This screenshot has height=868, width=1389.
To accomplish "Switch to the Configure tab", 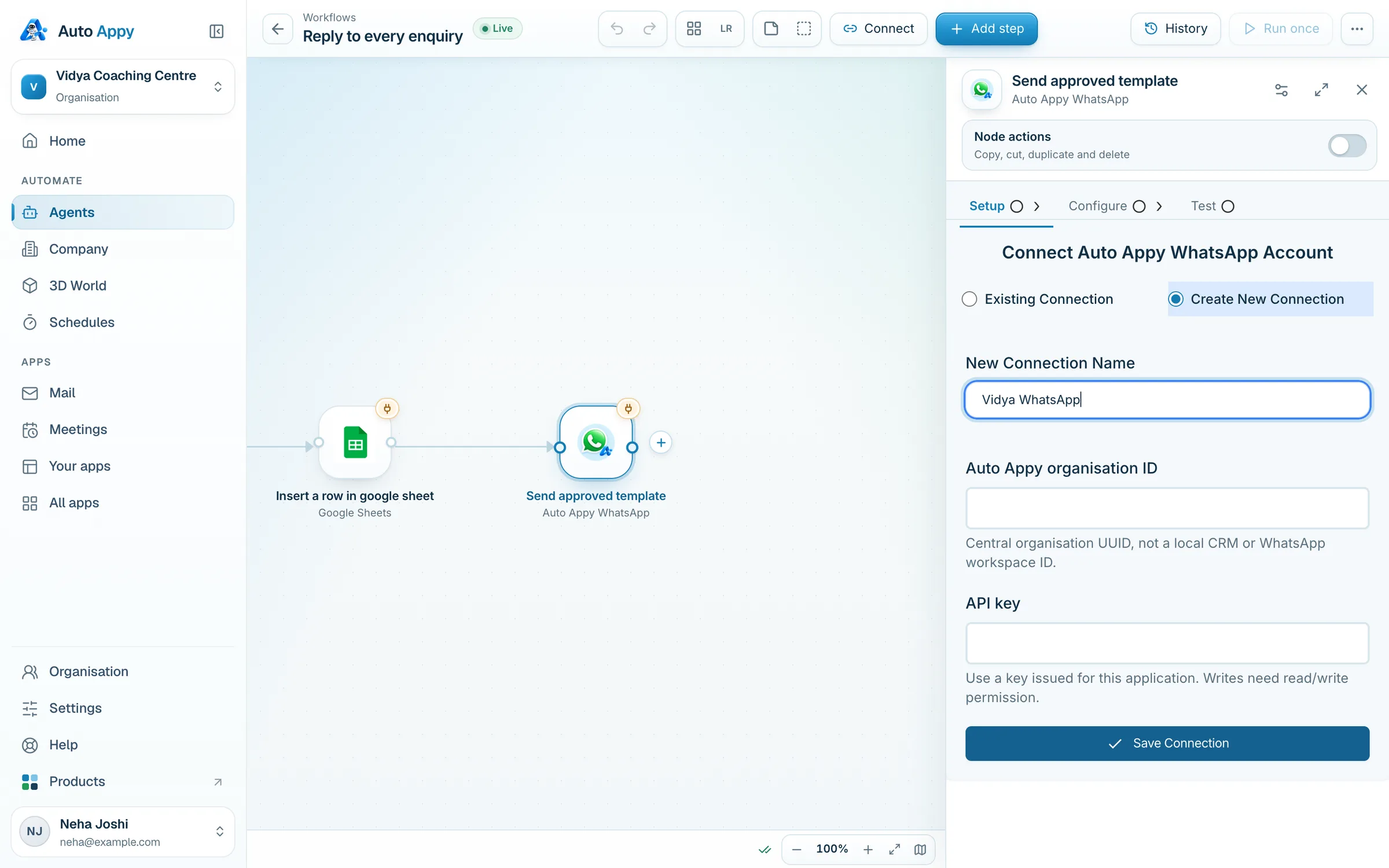I will 1116,206.
